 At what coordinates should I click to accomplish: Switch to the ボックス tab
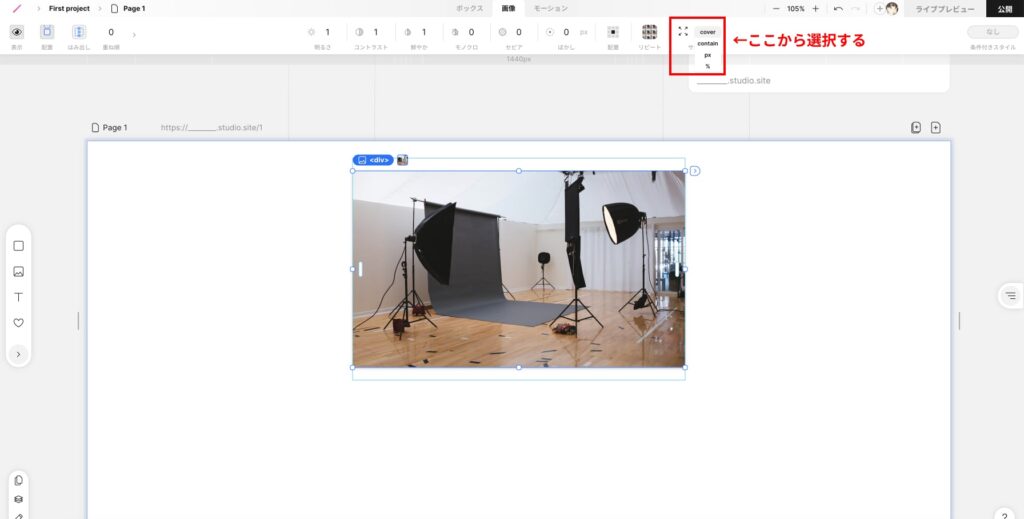(x=469, y=8)
